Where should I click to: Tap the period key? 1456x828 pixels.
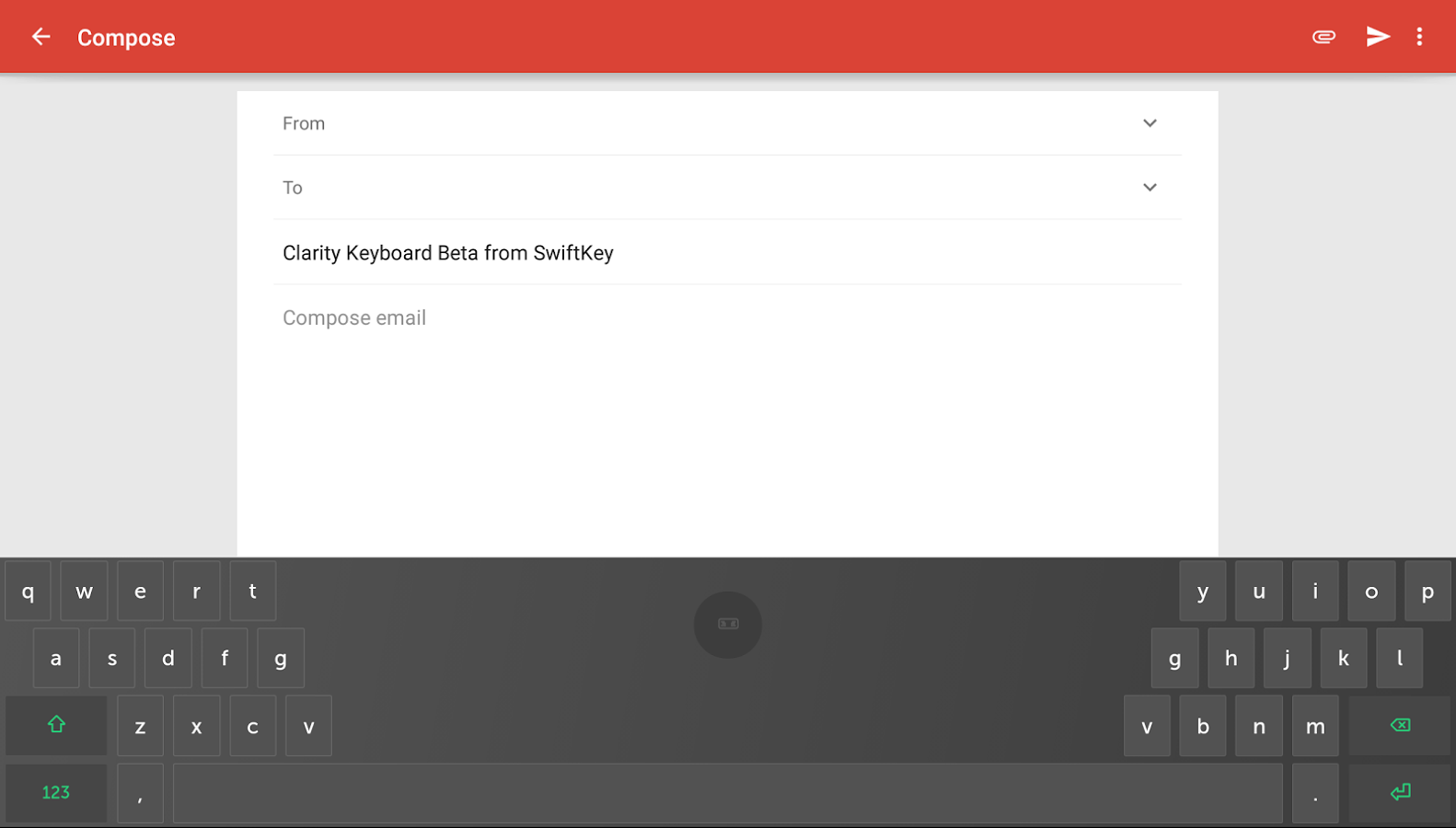tap(1315, 792)
